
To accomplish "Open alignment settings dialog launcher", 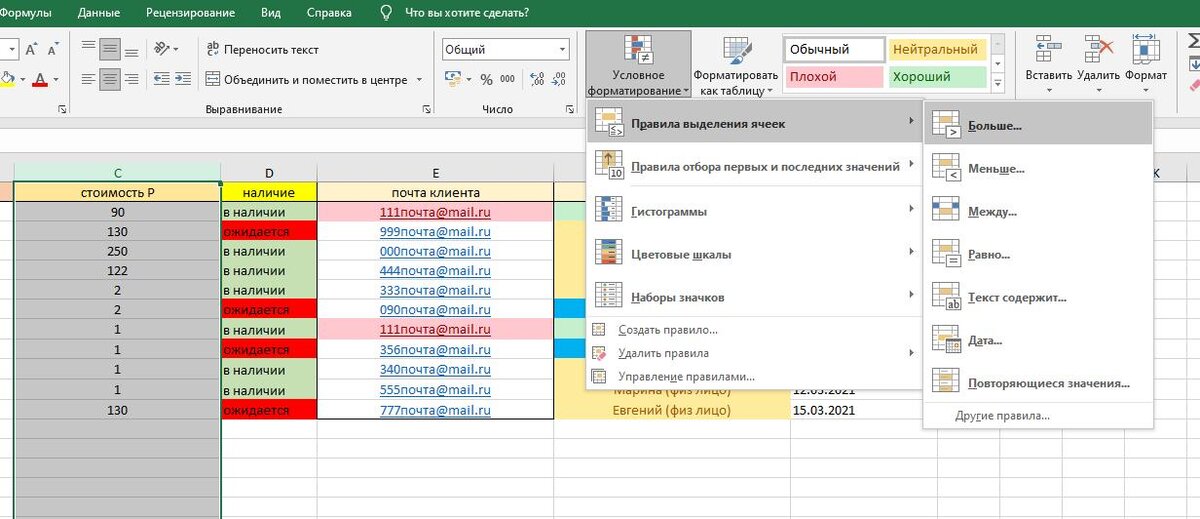I will tap(427, 109).
